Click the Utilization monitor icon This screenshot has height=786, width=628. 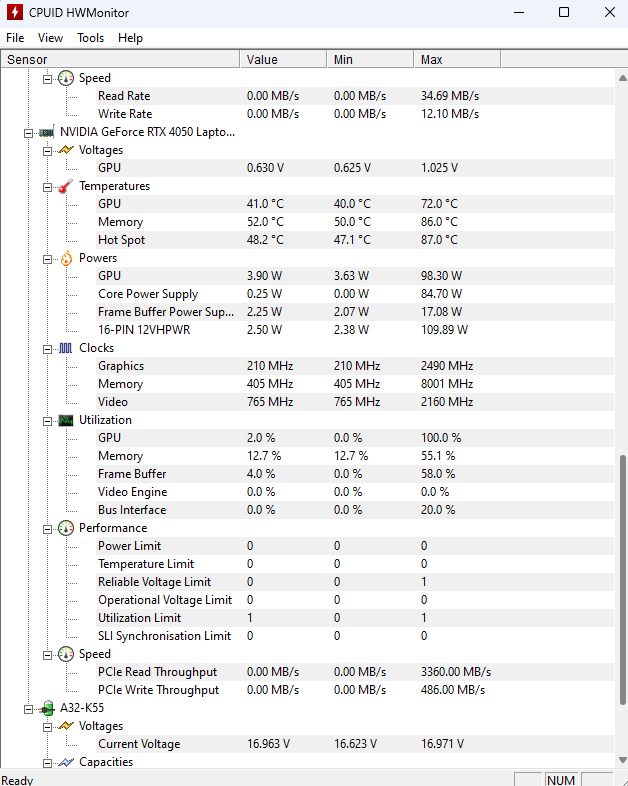pyautogui.click(x=66, y=420)
